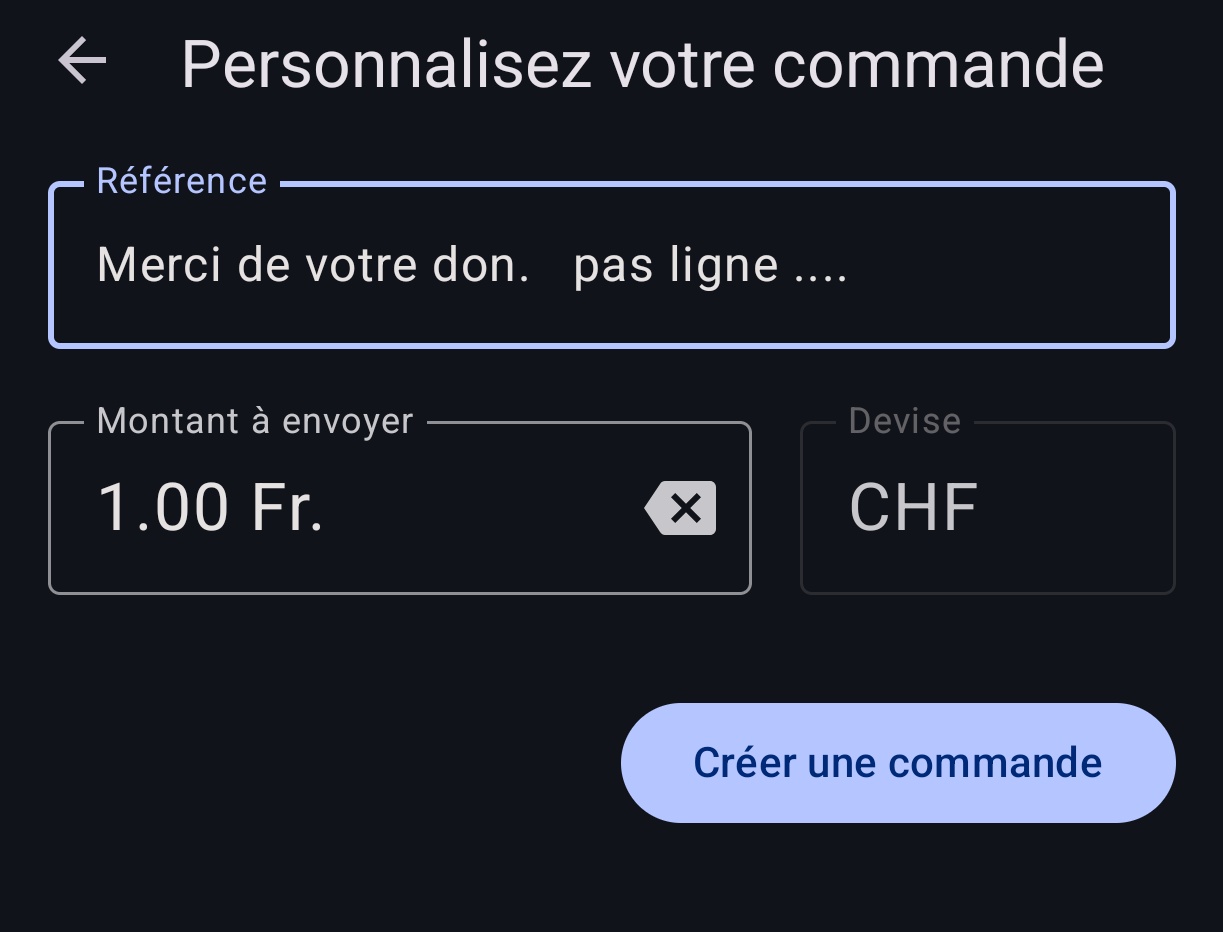Open the Devise currency field
Viewport: 1223px width, 932px height.
point(987,508)
